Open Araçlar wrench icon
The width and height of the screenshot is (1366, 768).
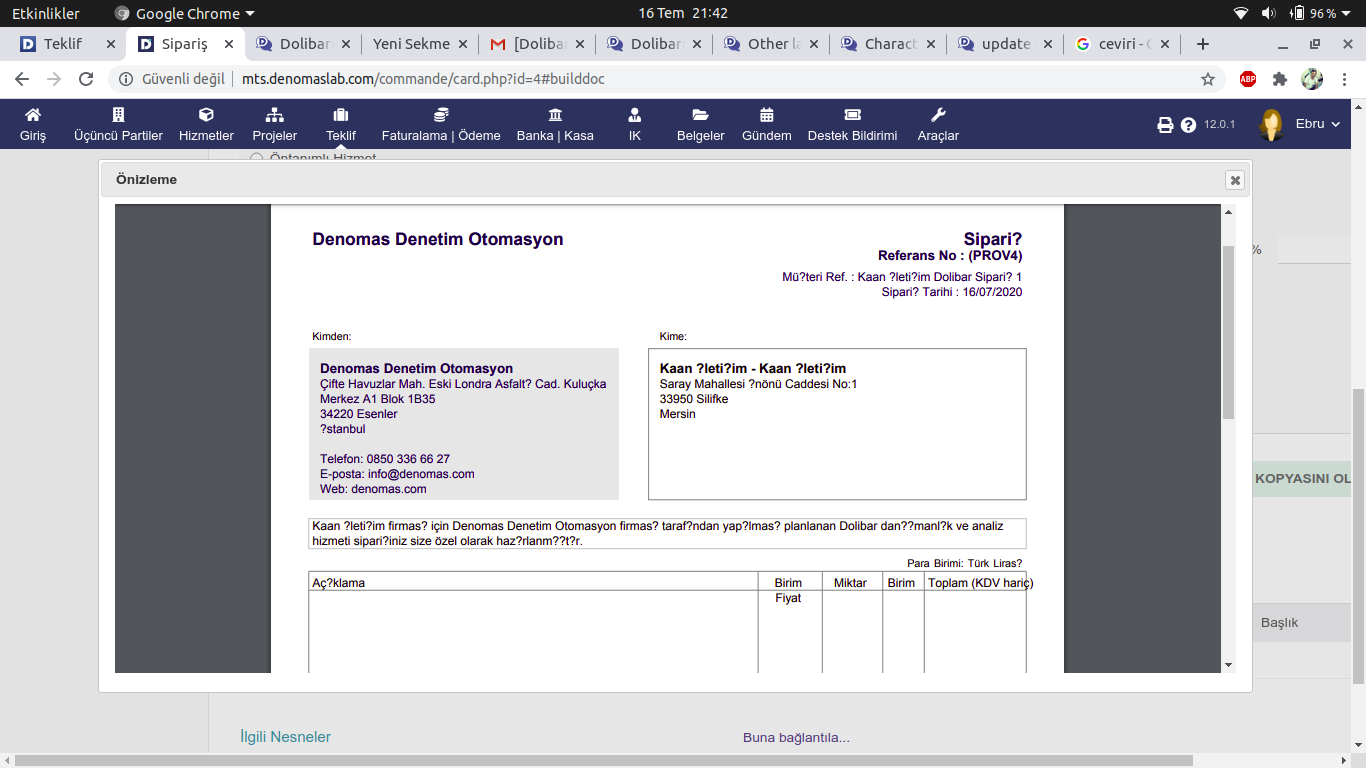click(x=938, y=115)
